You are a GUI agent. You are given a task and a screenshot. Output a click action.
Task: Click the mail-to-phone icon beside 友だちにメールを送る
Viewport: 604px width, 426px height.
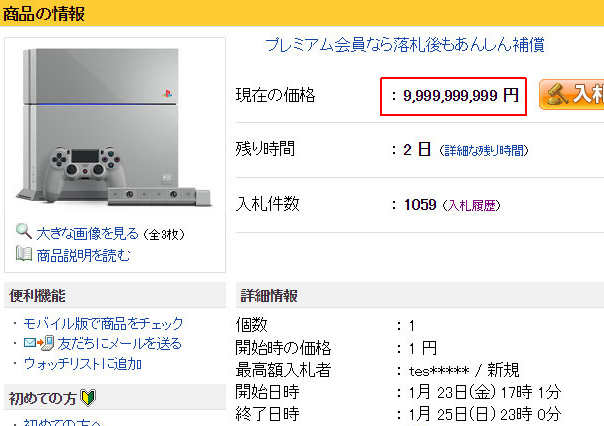coord(39,343)
